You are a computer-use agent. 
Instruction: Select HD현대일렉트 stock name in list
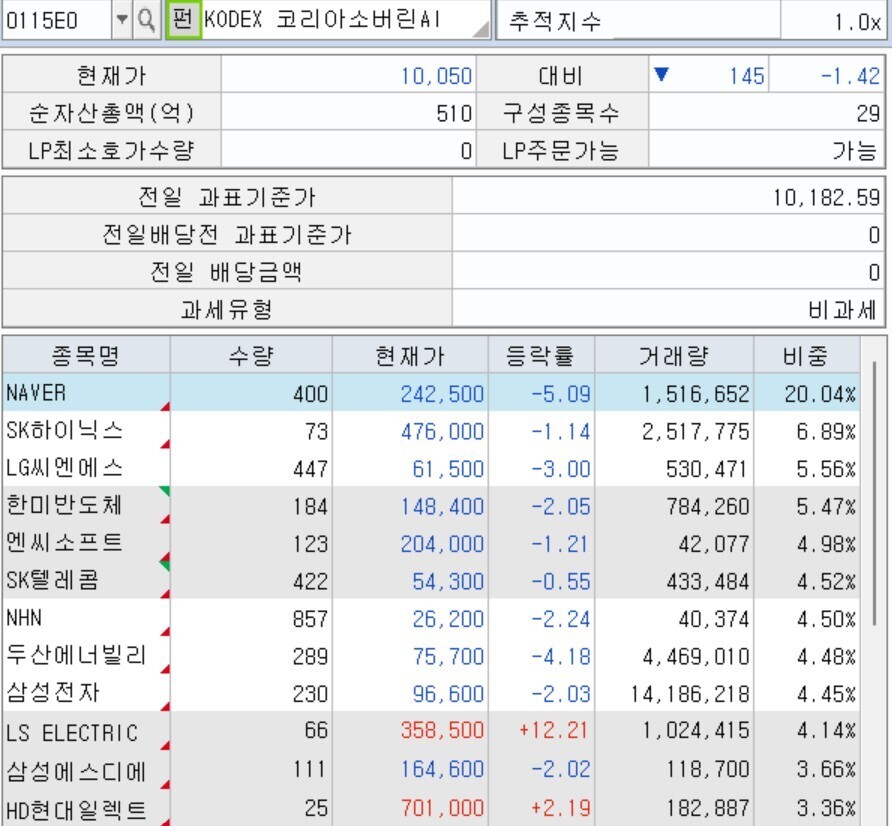pos(76,808)
